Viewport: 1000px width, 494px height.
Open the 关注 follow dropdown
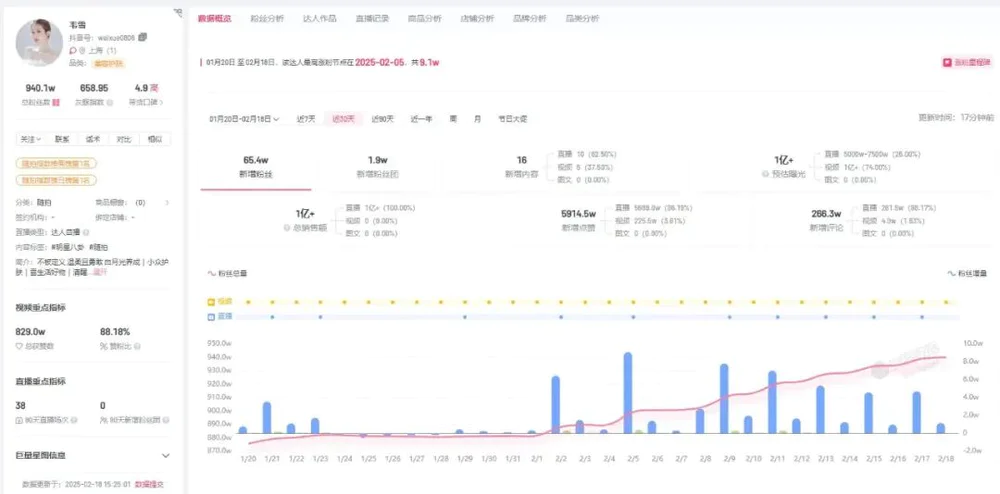pyautogui.click(x=31, y=139)
